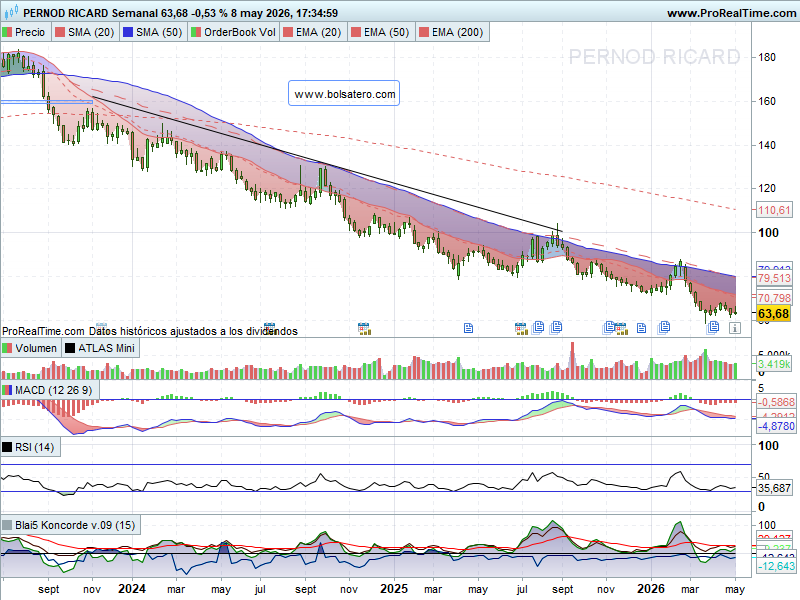This screenshot has width=800, height=600.
Task: Open the calendar event icon at July 2025
Action: click(521, 329)
